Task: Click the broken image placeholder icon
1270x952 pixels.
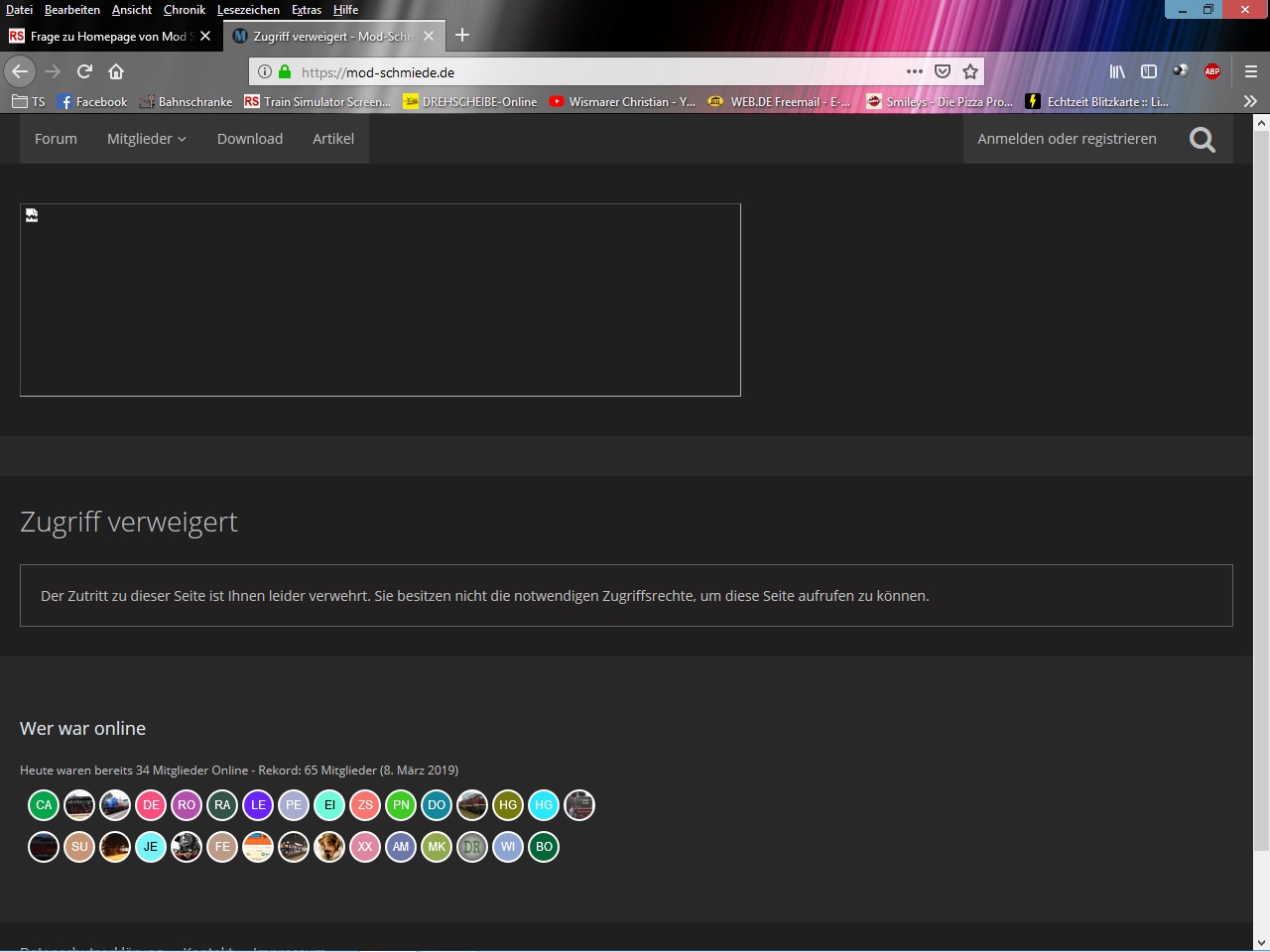Action: (32, 215)
